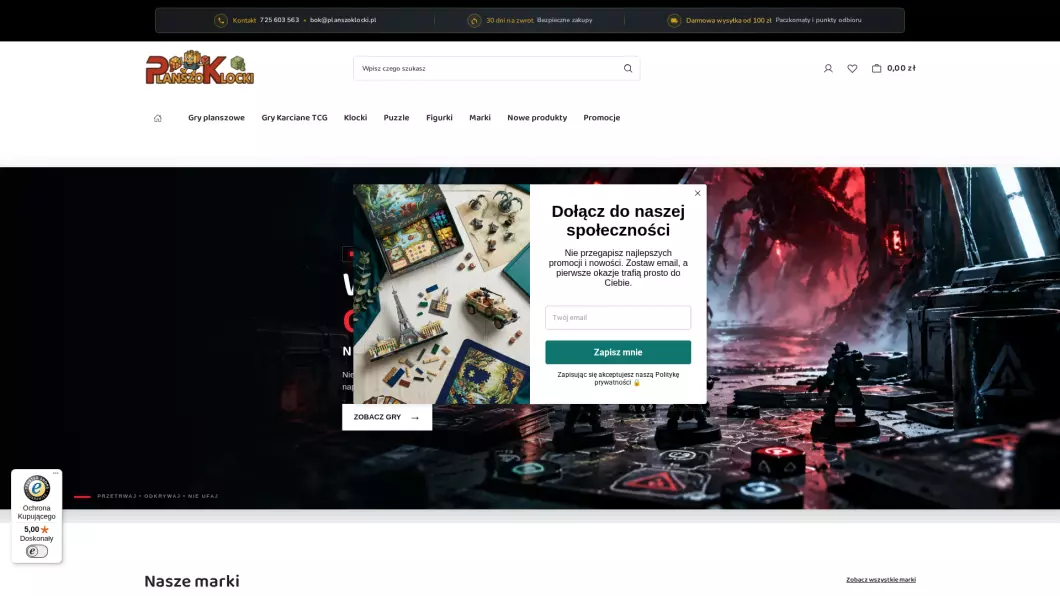1060x596 pixels.
Task: Close the newsletter popup
Action: pyautogui.click(x=698, y=193)
